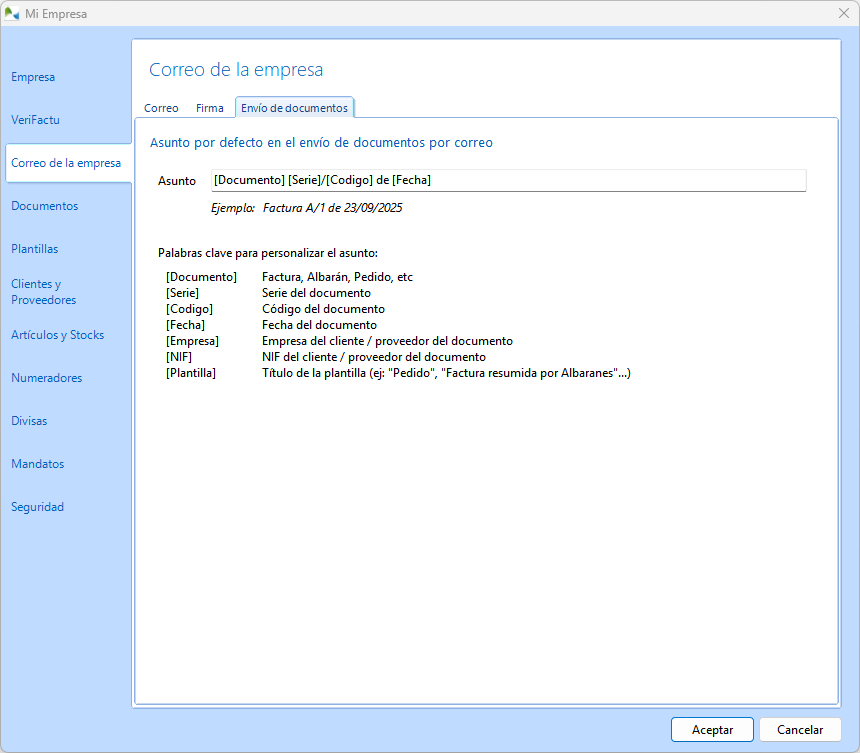Go to Numeradores section
This screenshot has height=753, width=860.
(47, 378)
